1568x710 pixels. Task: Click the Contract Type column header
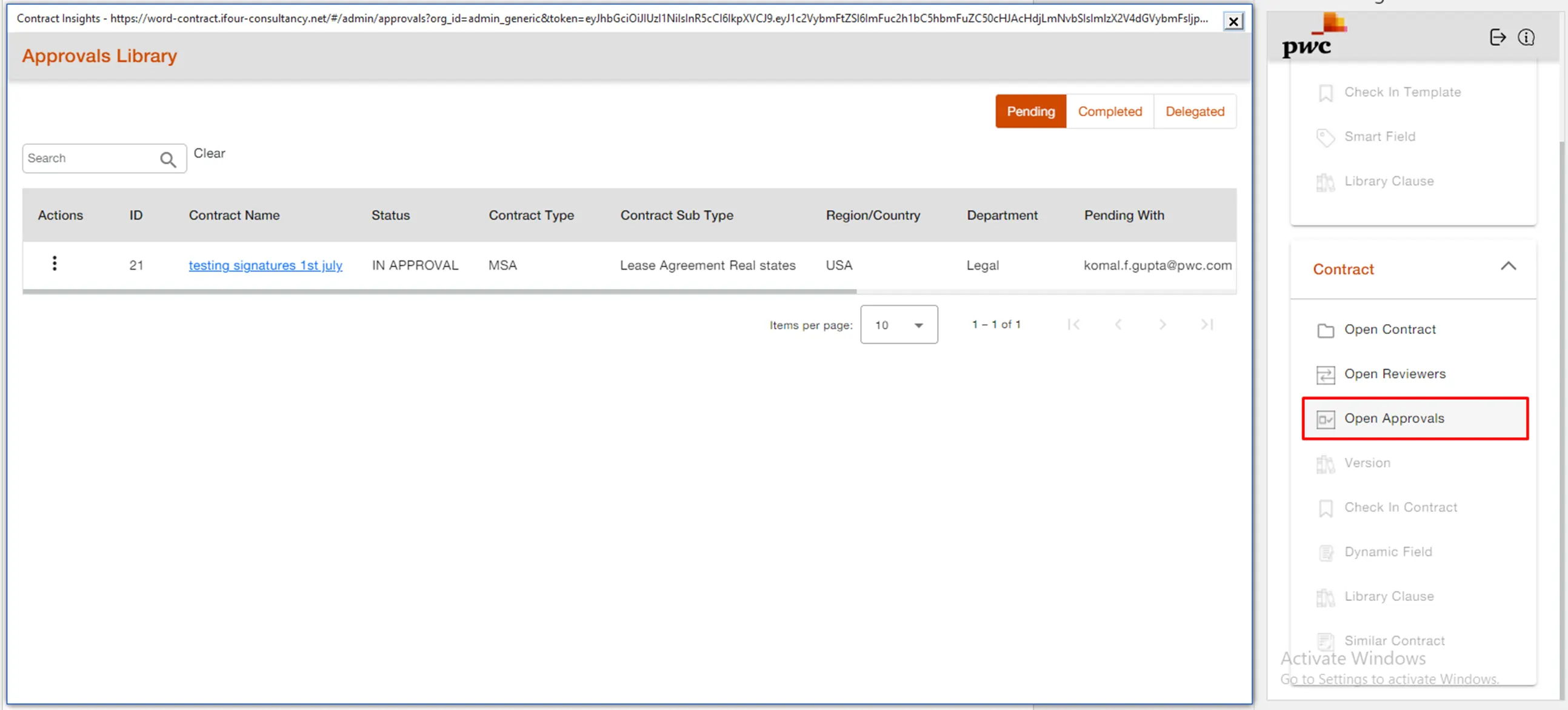(x=531, y=216)
